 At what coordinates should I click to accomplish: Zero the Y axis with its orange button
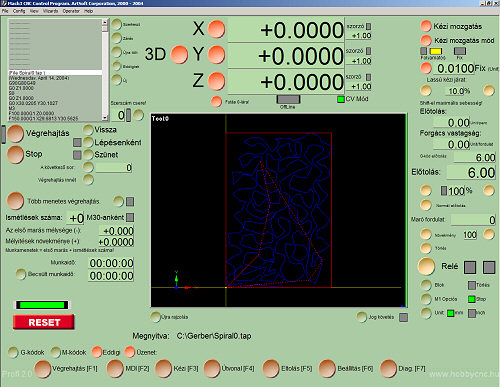point(217,55)
